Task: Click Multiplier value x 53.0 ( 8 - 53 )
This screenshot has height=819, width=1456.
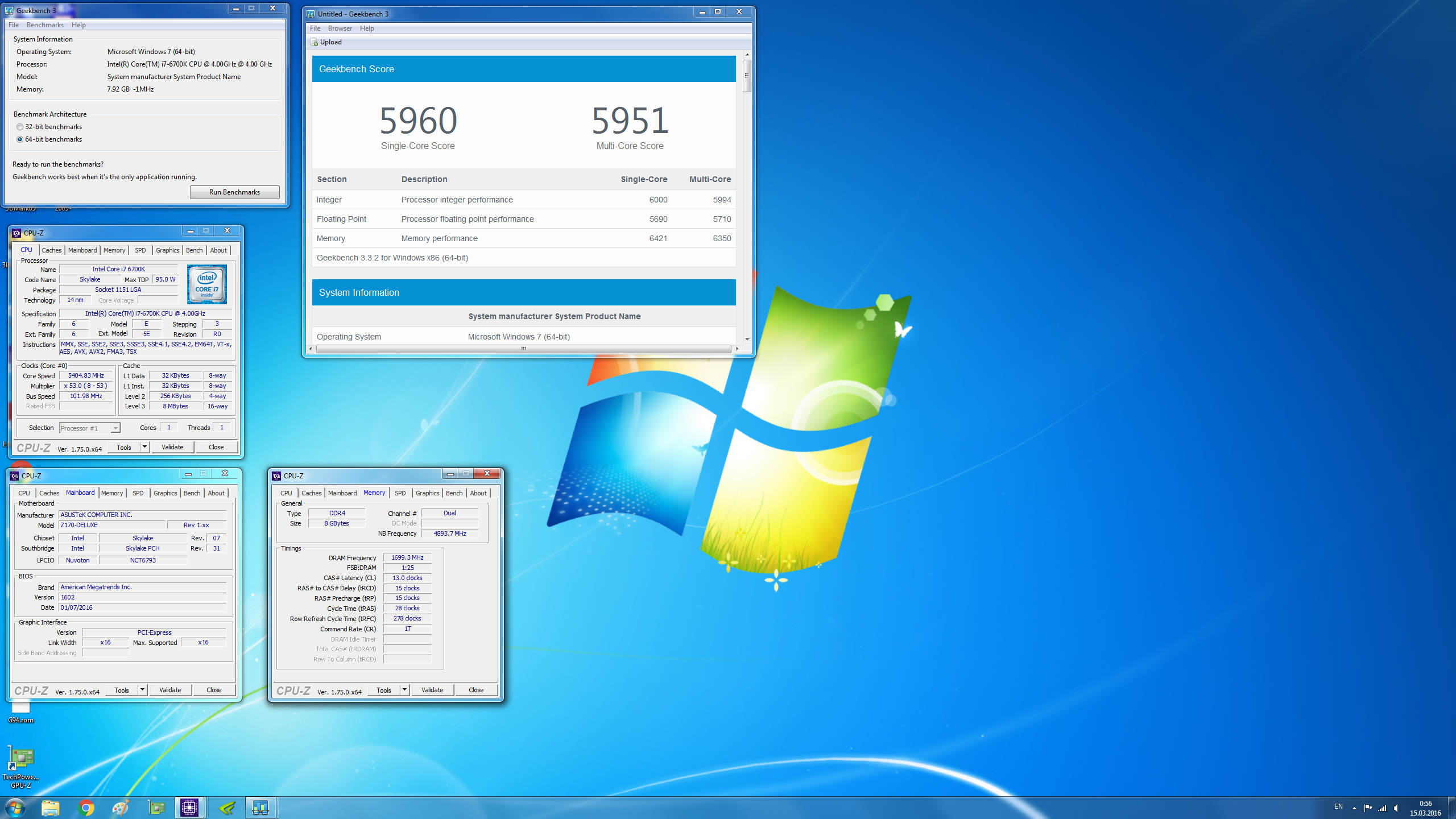Action: pos(86,386)
